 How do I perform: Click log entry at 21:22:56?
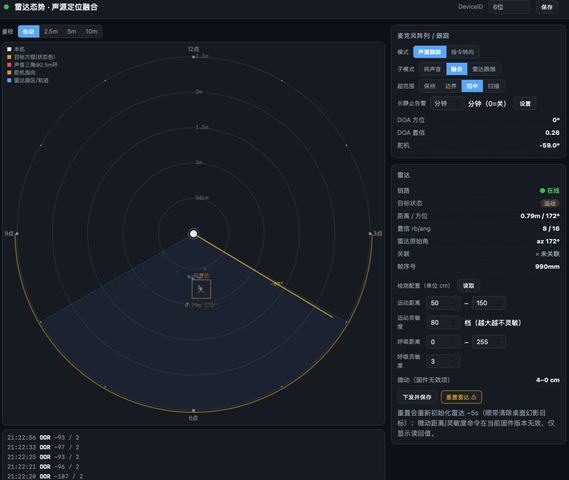[x=43, y=438]
